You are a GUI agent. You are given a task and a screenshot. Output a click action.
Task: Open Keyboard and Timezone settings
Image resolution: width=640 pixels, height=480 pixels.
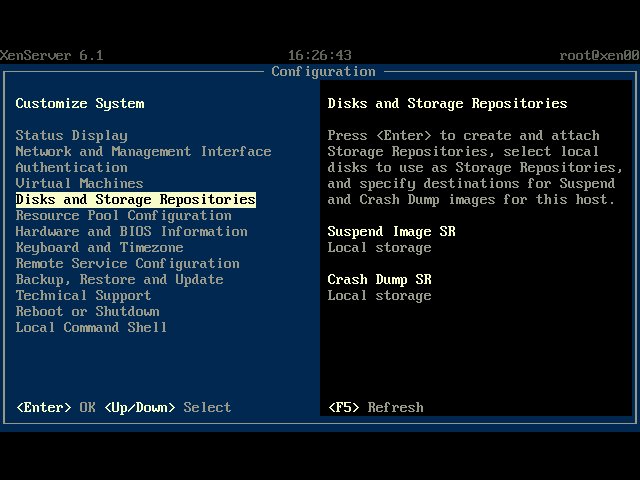point(99,247)
